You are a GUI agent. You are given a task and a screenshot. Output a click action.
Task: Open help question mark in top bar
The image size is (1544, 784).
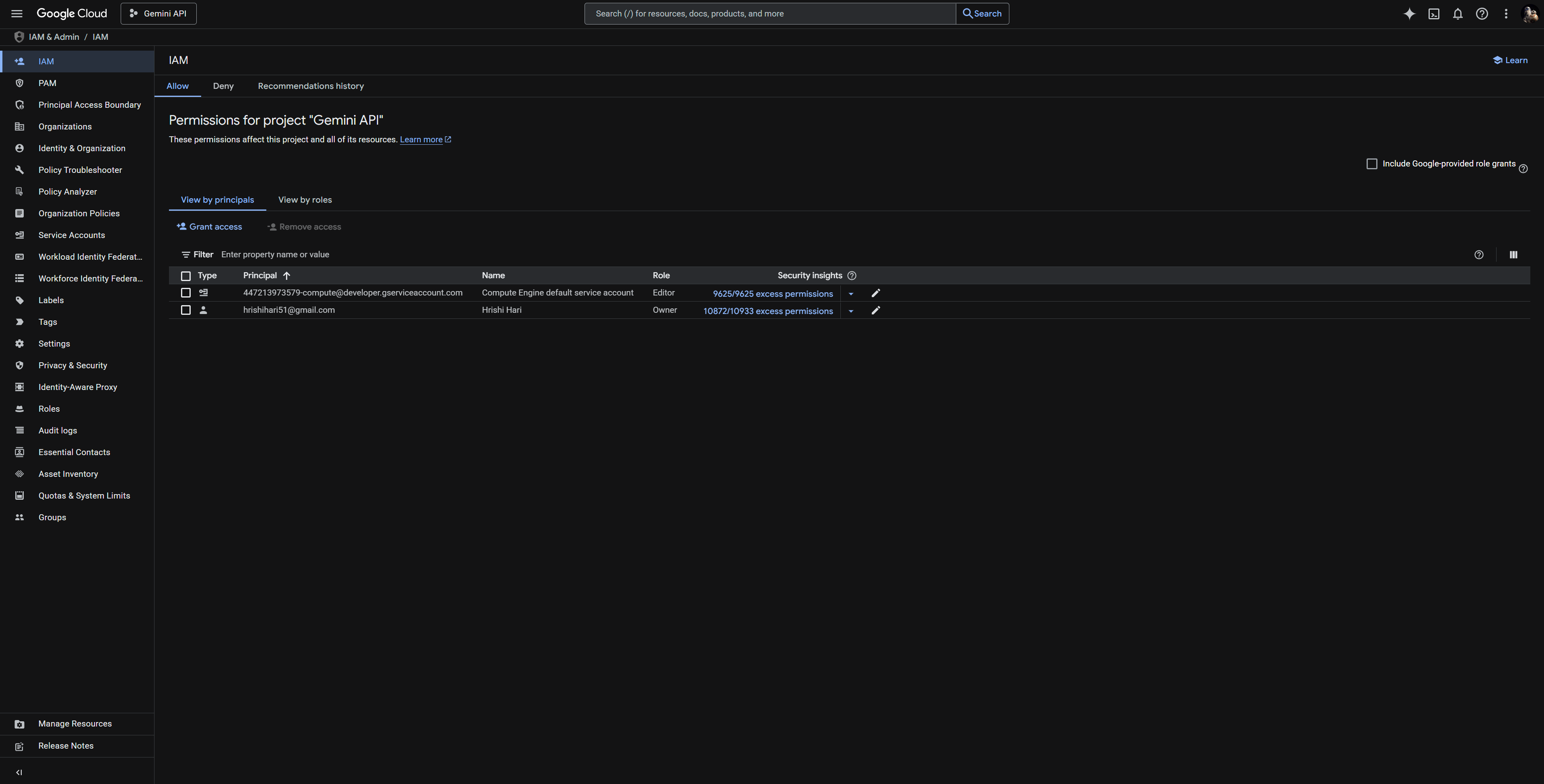1482,14
